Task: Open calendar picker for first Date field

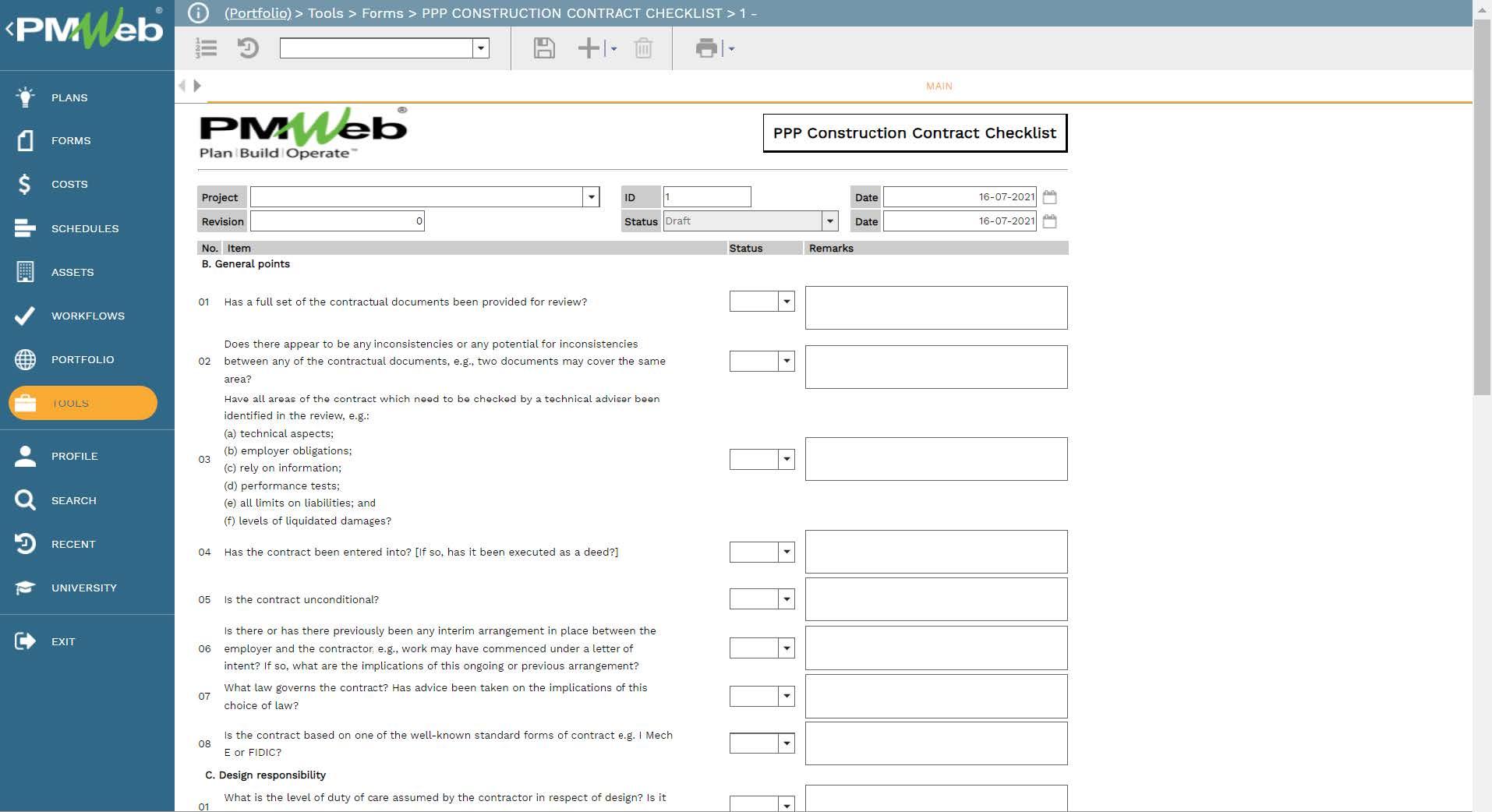Action: click(x=1049, y=197)
